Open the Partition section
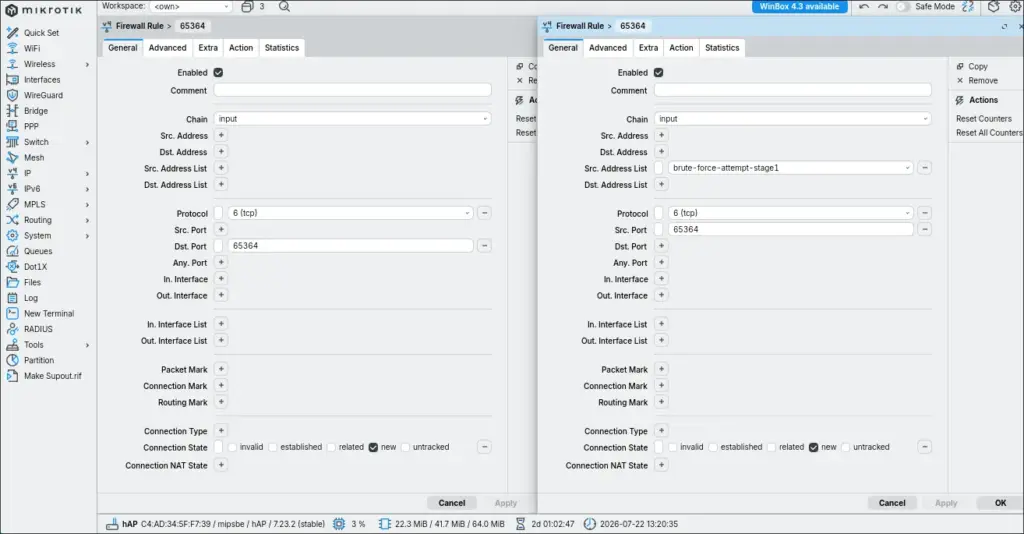 (39, 360)
